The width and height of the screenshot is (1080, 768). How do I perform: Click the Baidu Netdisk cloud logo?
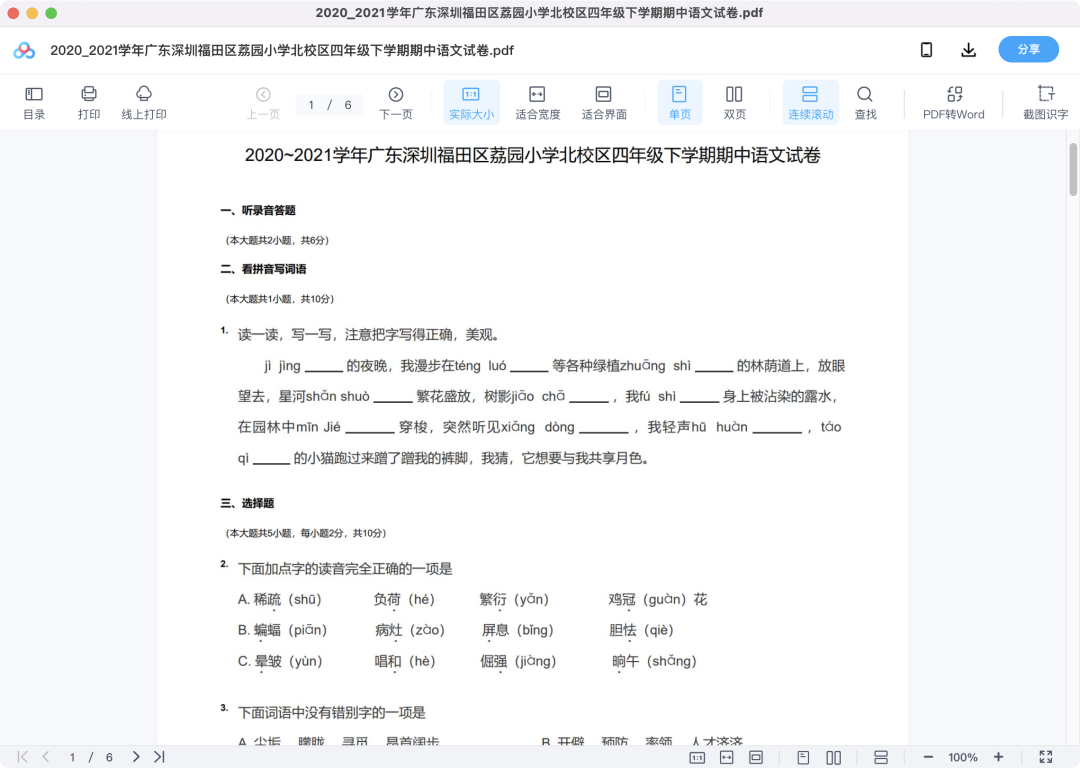[x=24, y=50]
